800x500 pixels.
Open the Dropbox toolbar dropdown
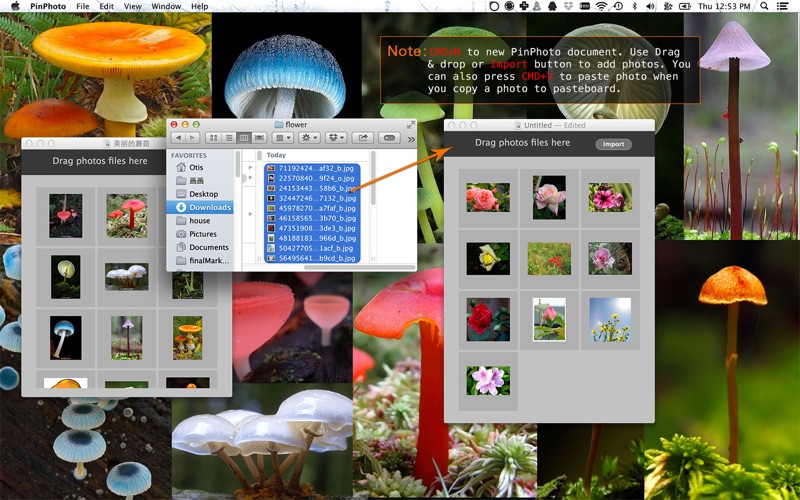tap(337, 138)
